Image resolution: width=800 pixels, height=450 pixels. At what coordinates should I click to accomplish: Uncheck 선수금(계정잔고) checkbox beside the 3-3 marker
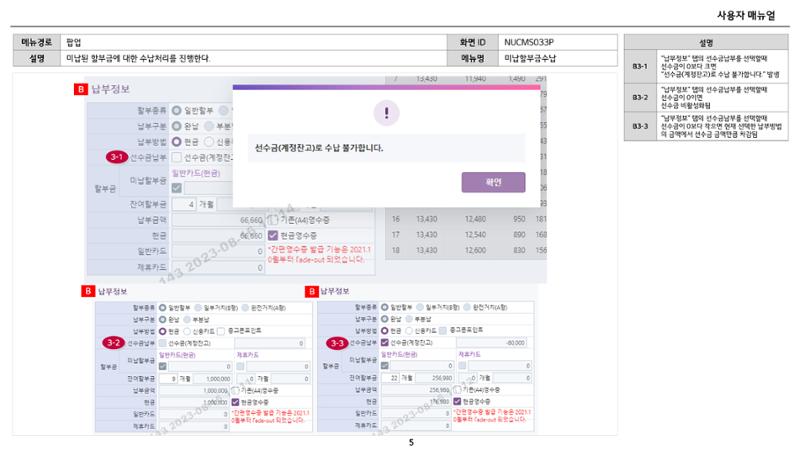click(x=385, y=342)
